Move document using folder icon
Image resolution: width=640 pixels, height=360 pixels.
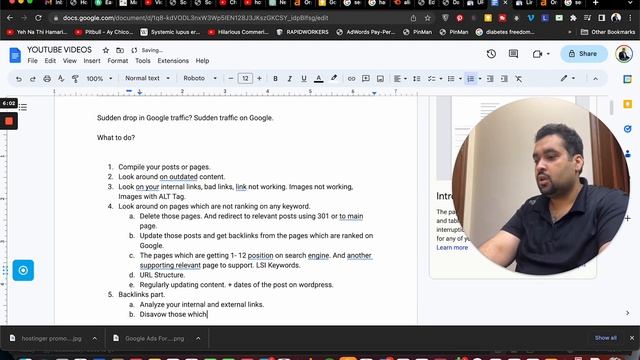(x=120, y=50)
